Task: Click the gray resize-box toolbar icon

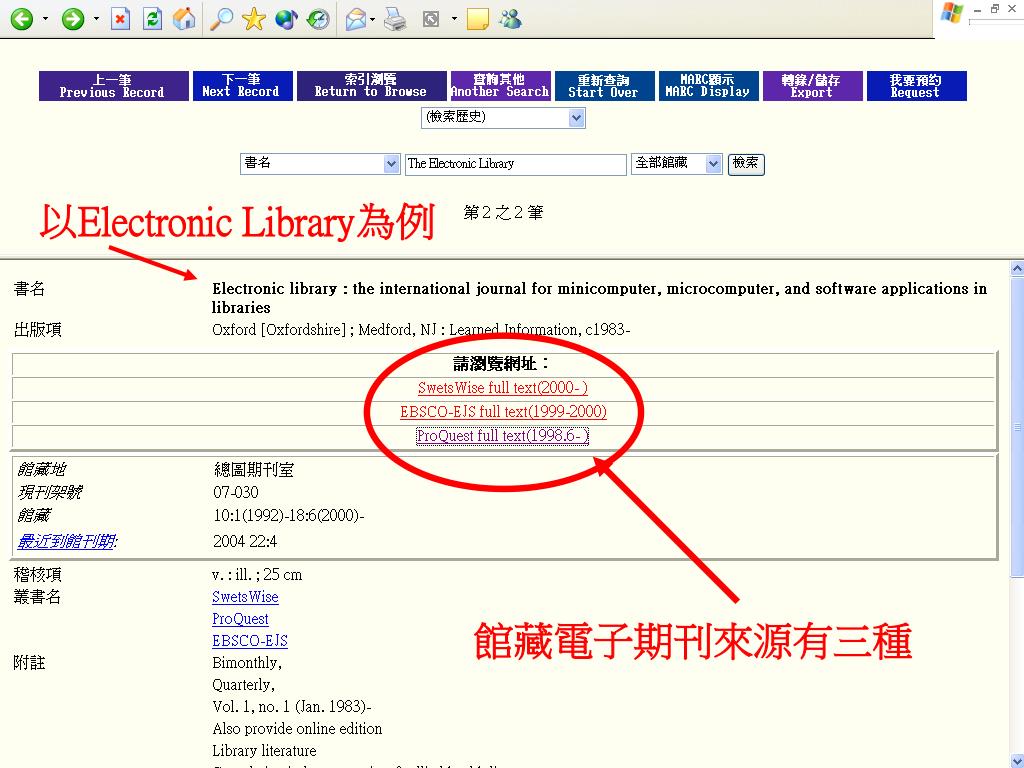Action: (431, 20)
